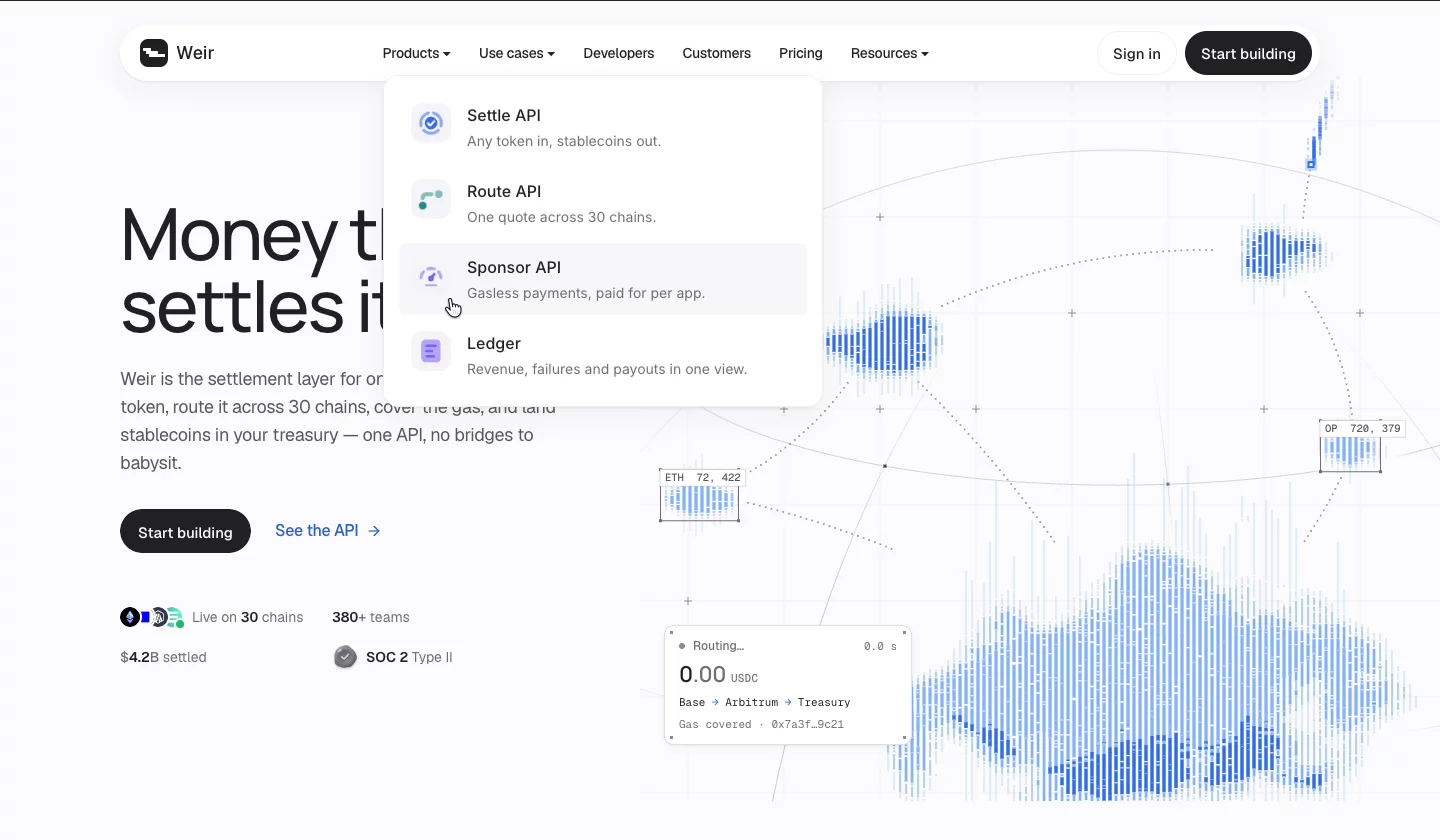Click the 380+ teams stat
Screen dimensions: 1440x840
point(371,617)
